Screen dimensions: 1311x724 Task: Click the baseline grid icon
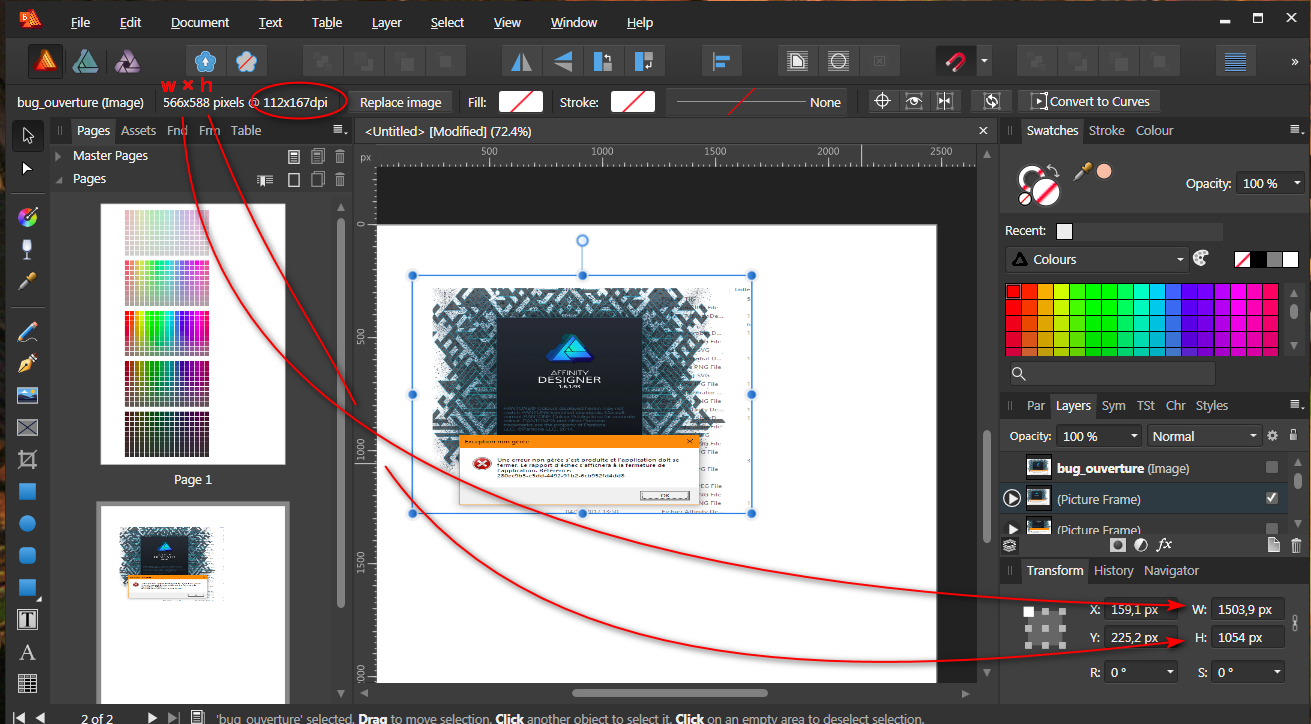[1236, 62]
